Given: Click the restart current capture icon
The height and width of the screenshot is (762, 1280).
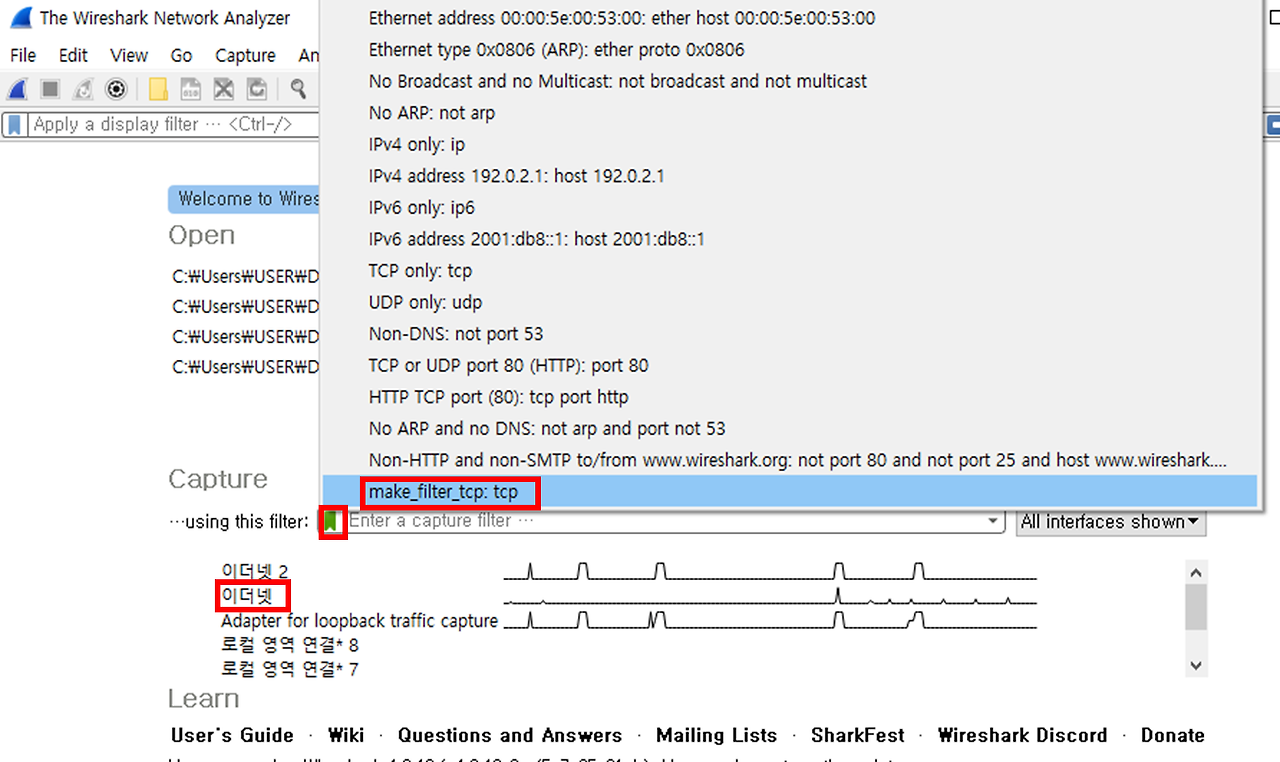Looking at the screenshot, I should (84, 90).
